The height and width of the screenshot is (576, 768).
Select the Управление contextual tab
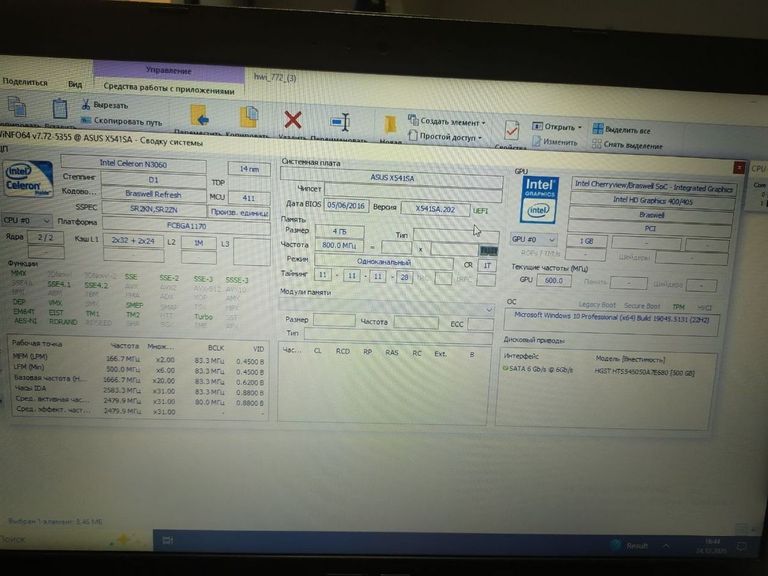168,71
